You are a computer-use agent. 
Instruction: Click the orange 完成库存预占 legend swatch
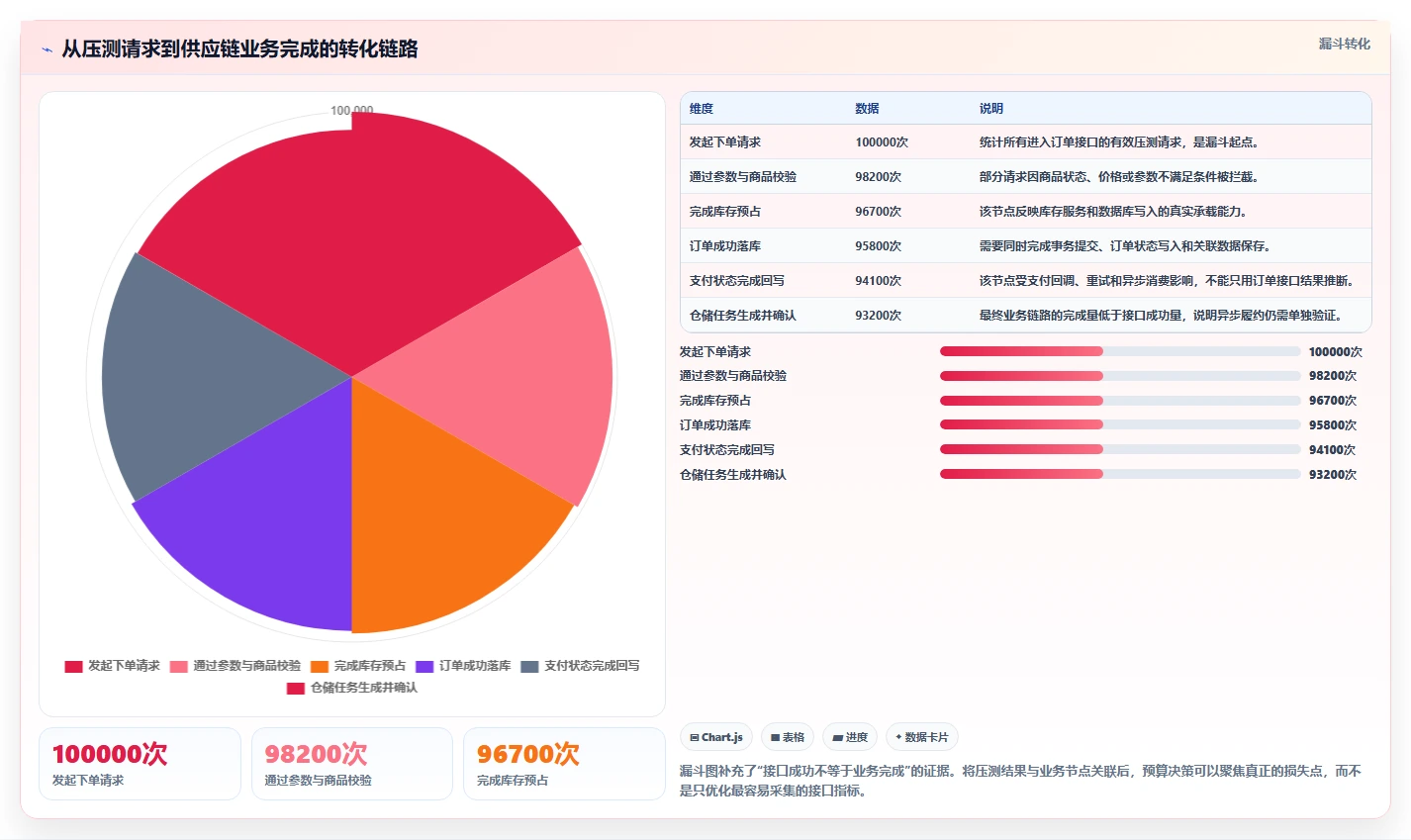coord(320,666)
